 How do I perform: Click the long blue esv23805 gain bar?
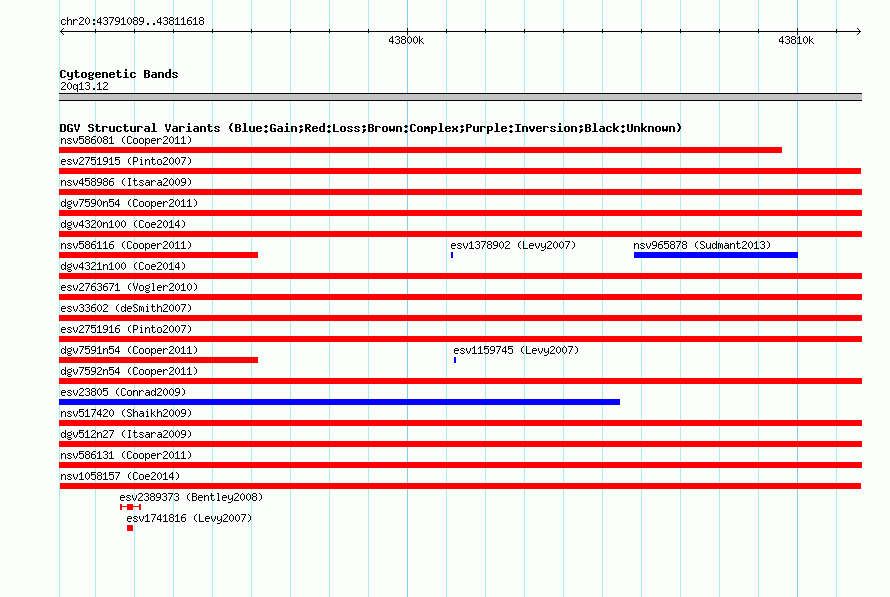pos(339,402)
